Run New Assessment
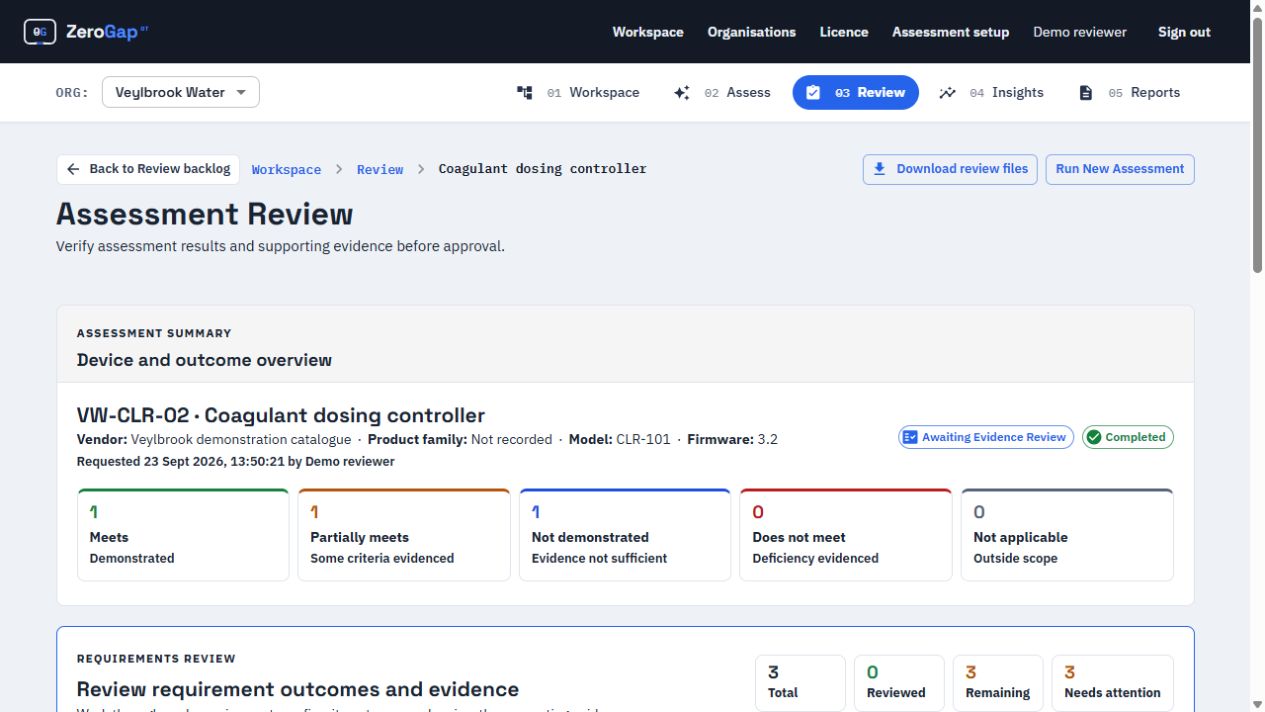The width and height of the screenshot is (1265, 712). 1120,169
